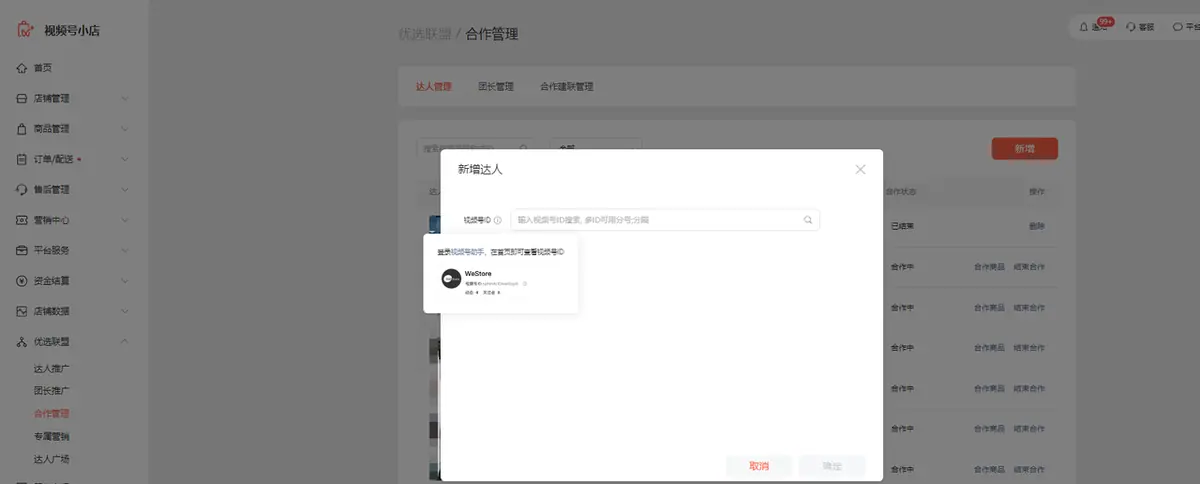
Task: Switch to the 团长管理 tab
Action: pos(496,87)
